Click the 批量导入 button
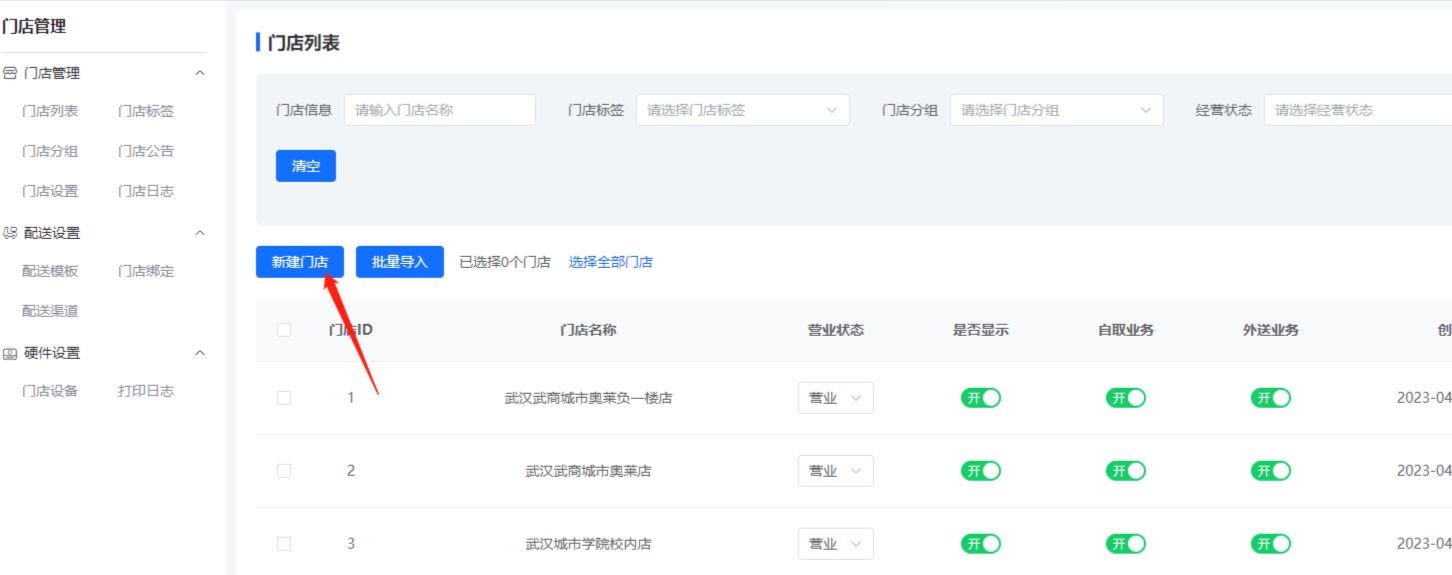Image resolution: width=1452 pixels, height=575 pixels. tap(400, 262)
